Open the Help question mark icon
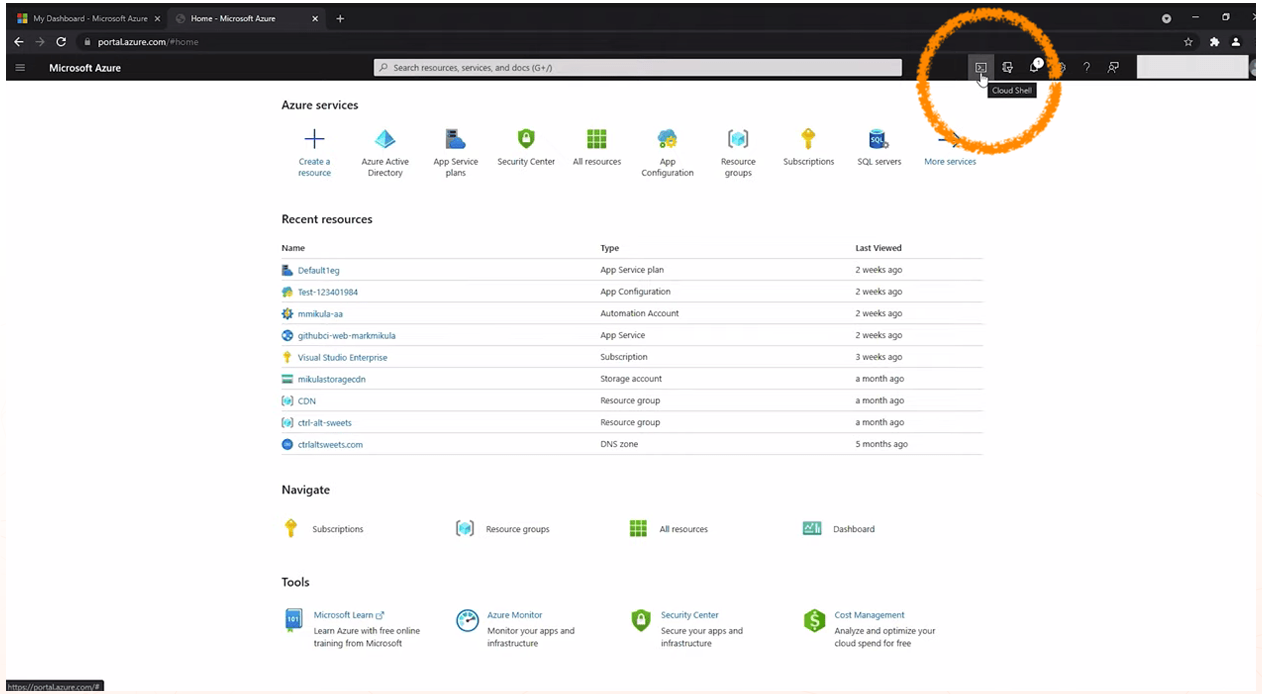The height and width of the screenshot is (694, 1262). pyautogui.click(x=1087, y=67)
